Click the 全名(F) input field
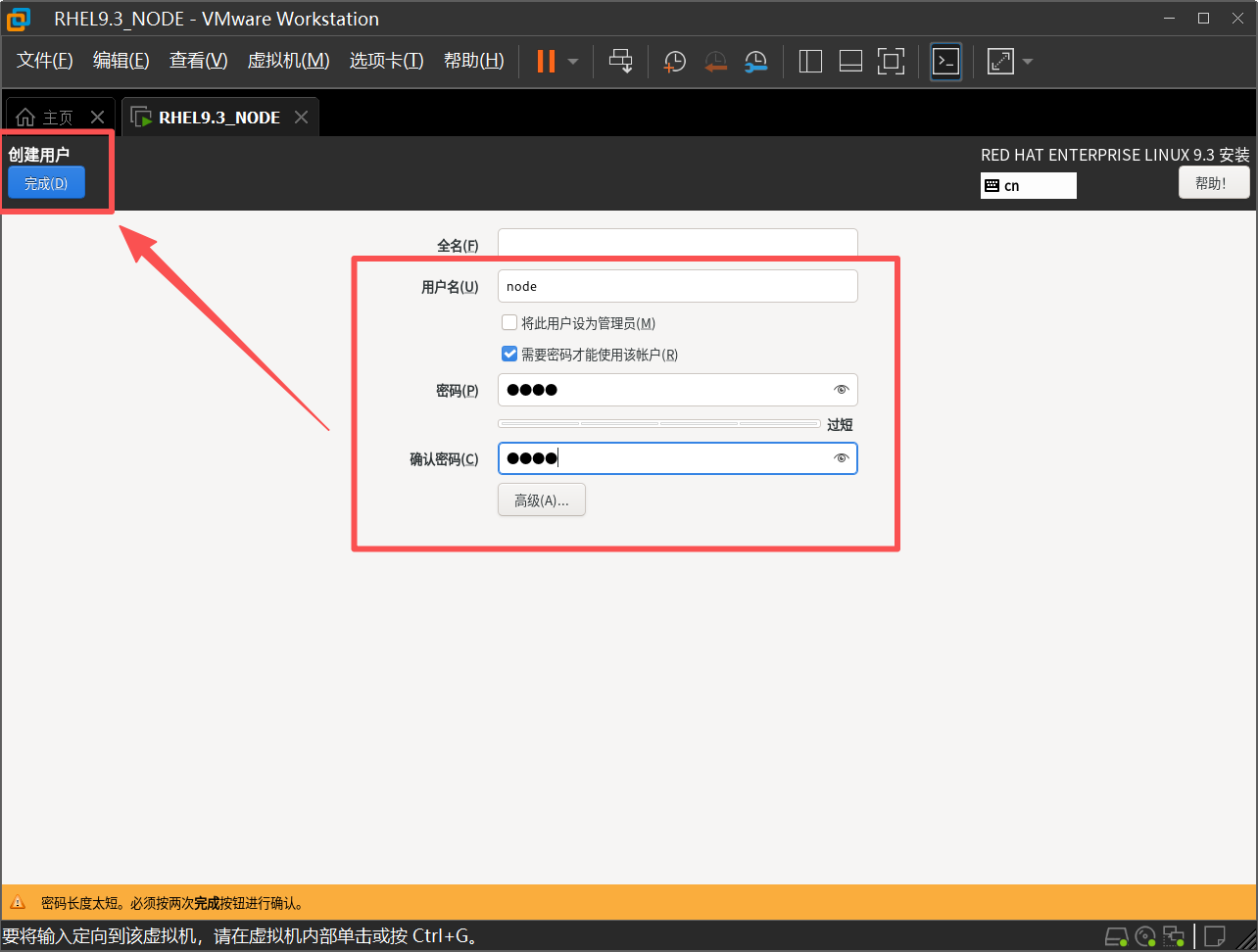 678,244
